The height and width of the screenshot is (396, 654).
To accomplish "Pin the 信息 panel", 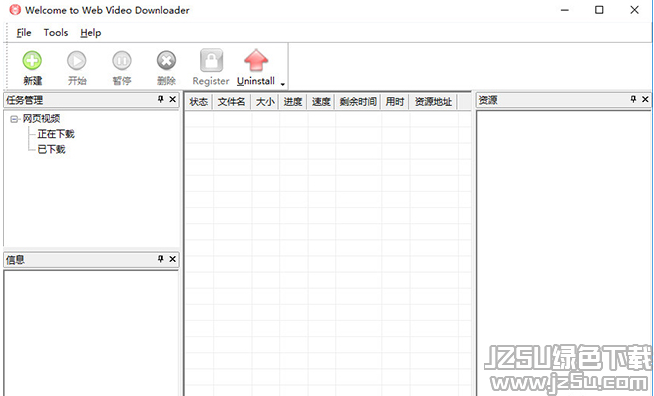I will tap(161, 259).
